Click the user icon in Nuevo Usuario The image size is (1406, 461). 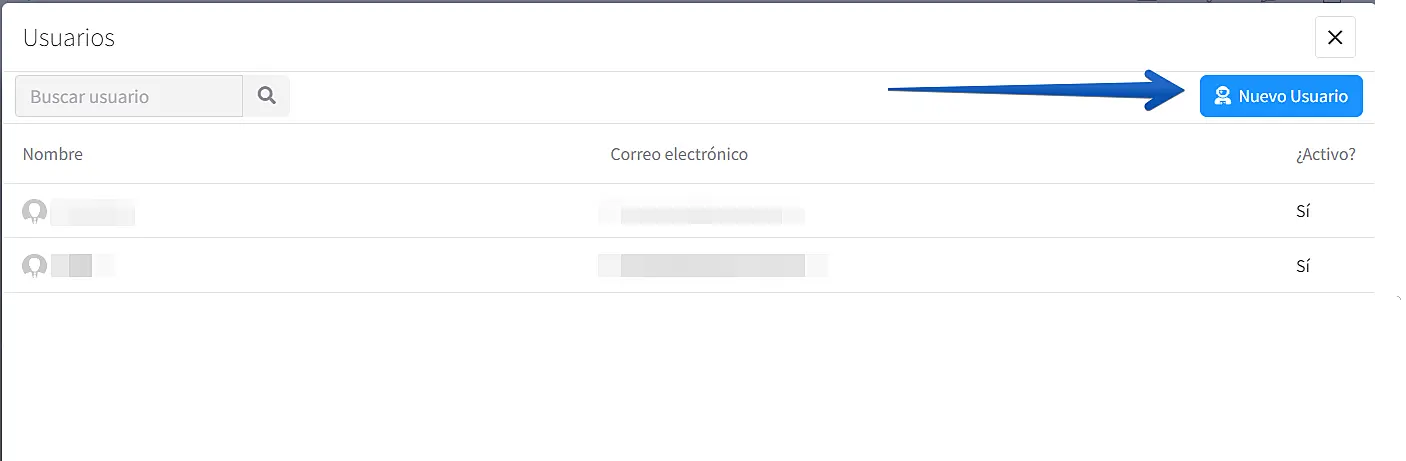tap(1222, 97)
